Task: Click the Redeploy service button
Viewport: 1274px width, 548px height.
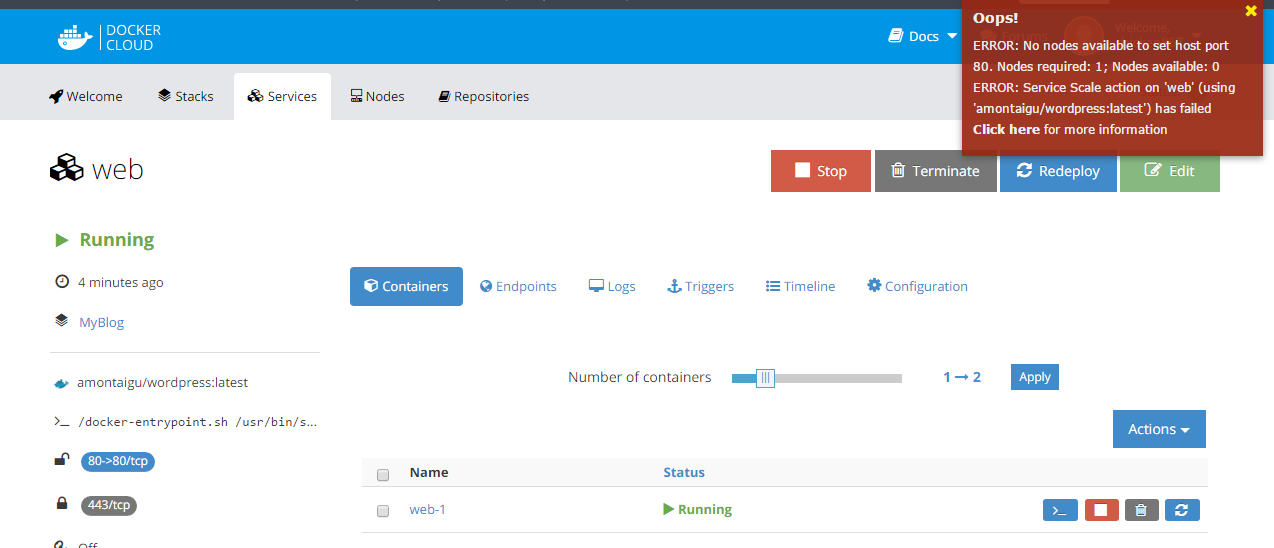Action: tap(1058, 171)
